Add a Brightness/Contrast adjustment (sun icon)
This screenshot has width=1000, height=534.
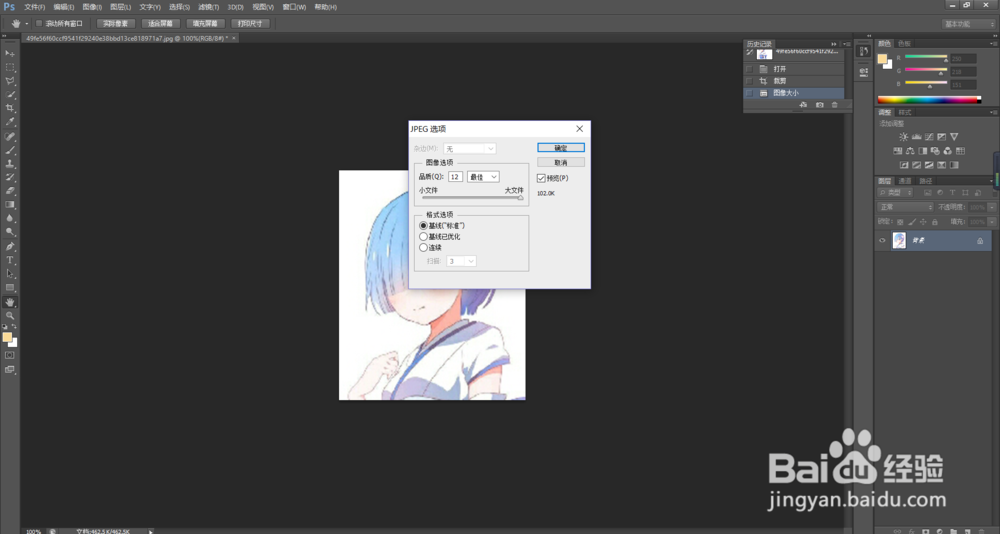pyautogui.click(x=903, y=137)
